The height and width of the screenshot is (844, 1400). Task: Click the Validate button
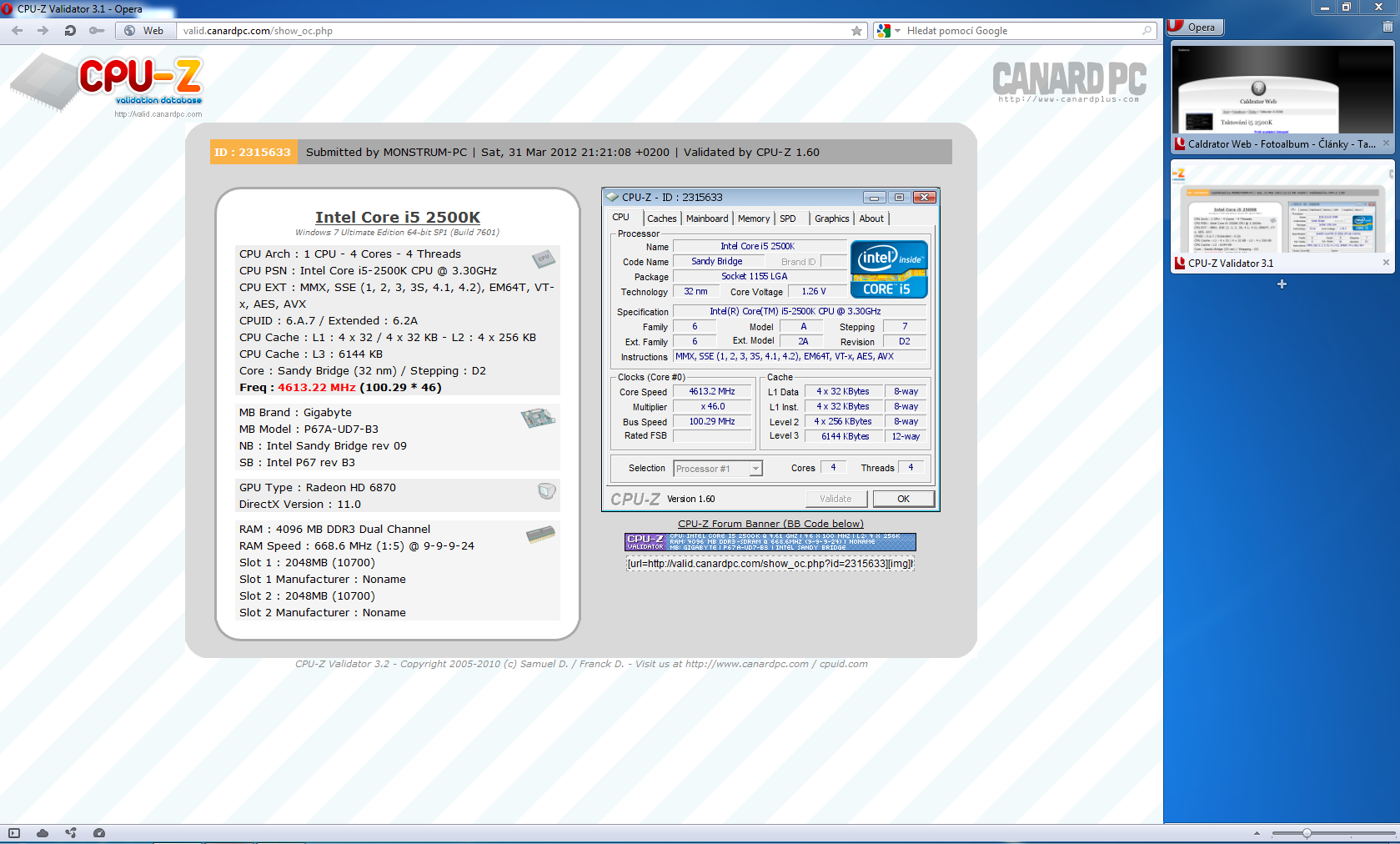(835, 499)
